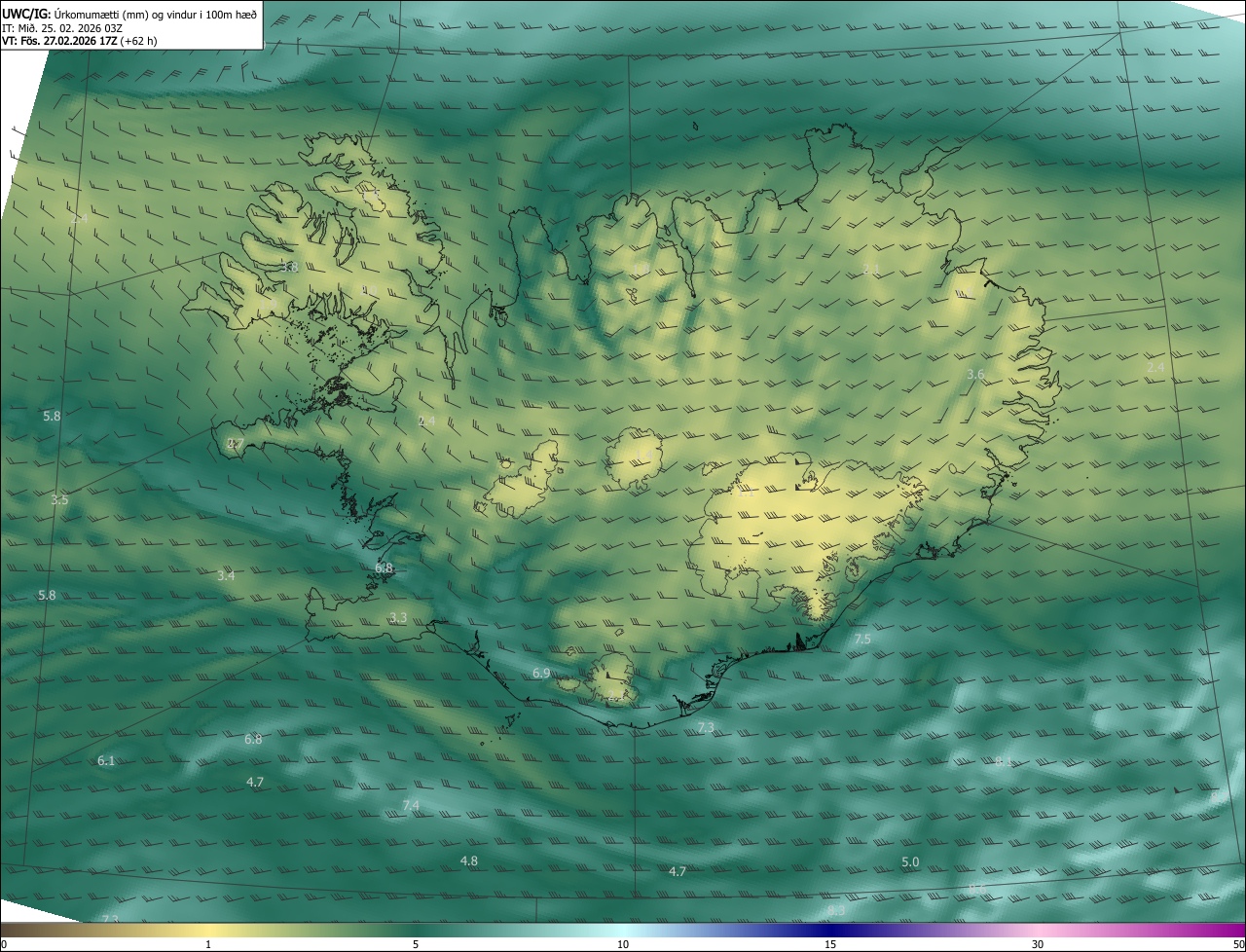Viewport: 1246px width, 952px height.
Task: Click the colorbar tick label 0
Action: click(x=4, y=945)
